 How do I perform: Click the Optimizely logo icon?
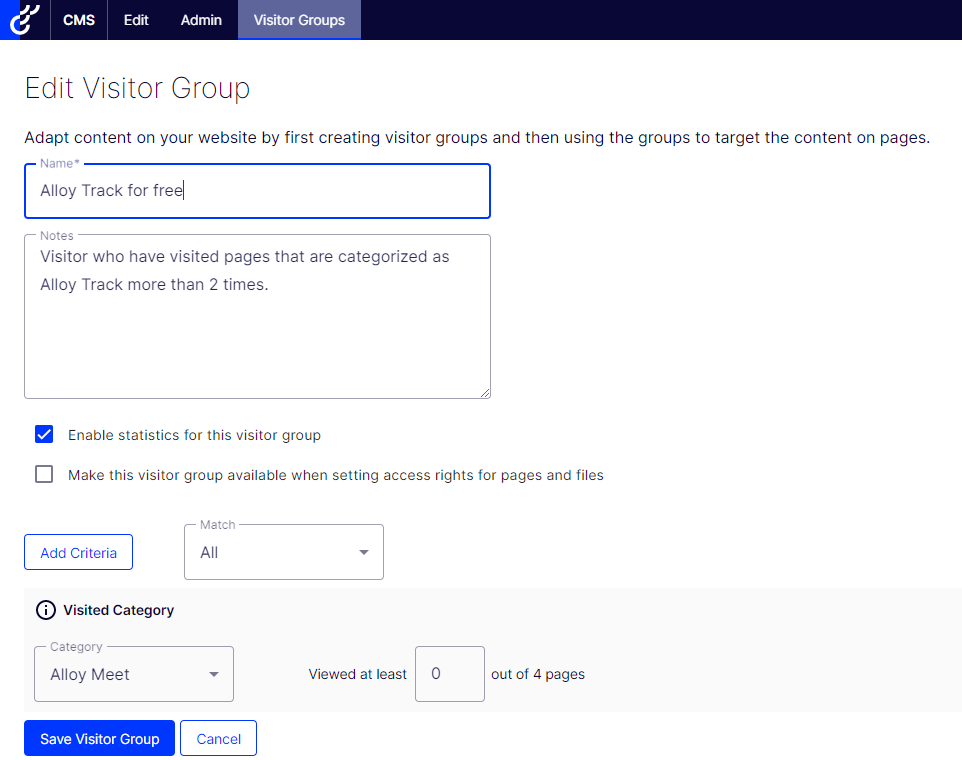[23, 20]
